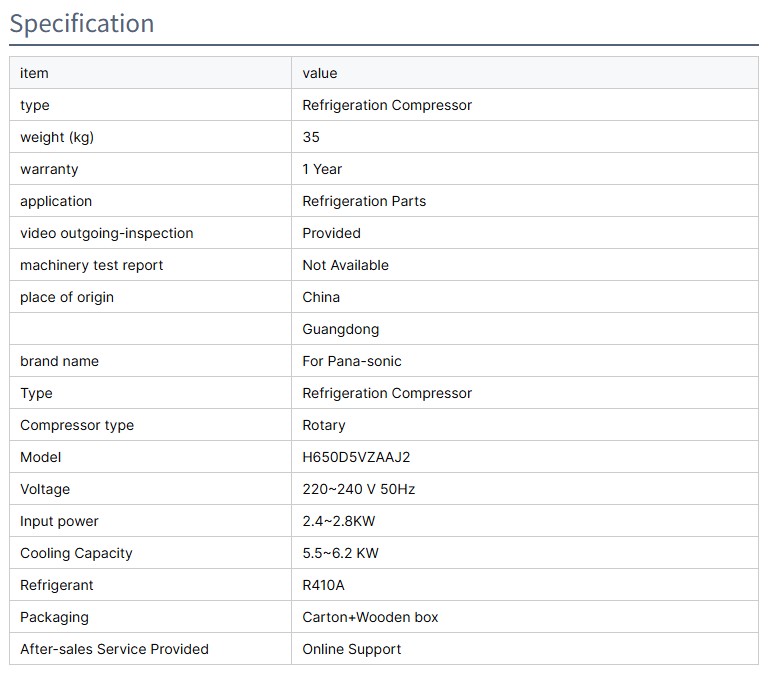This screenshot has height=673, width=770.
Task: Click the 'value' column header
Action: (x=320, y=73)
